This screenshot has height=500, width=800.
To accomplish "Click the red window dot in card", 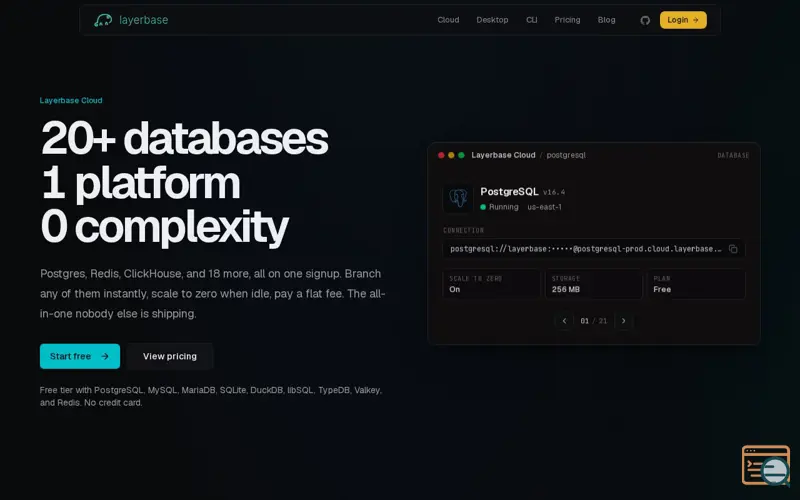I will pyautogui.click(x=441, y=155).
